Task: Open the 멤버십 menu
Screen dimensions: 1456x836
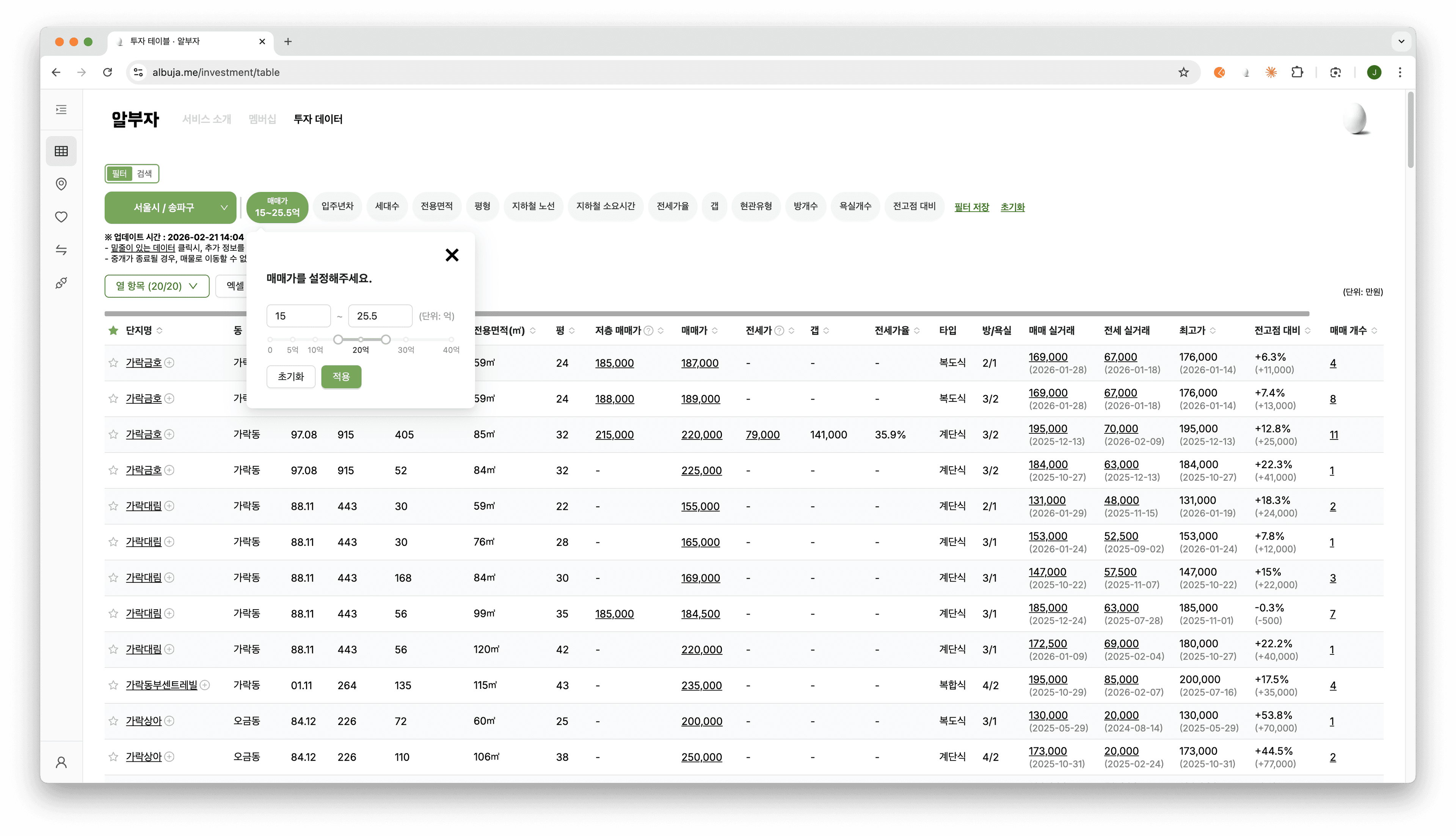Action: pyautogui.click(x=262, y=119)
